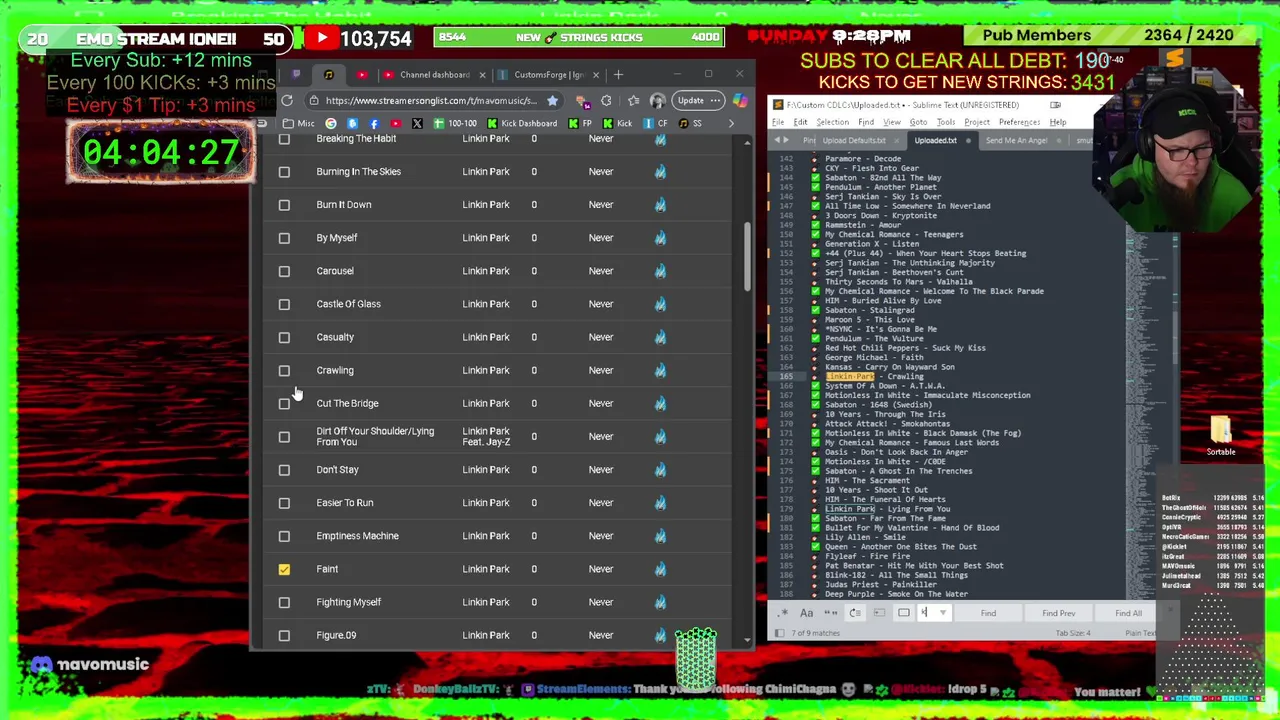Screen dimensions: 1280x720
Task: Open the Goto menu in Sublime Text
Action: pyautogui.click(x=918, y=122)
